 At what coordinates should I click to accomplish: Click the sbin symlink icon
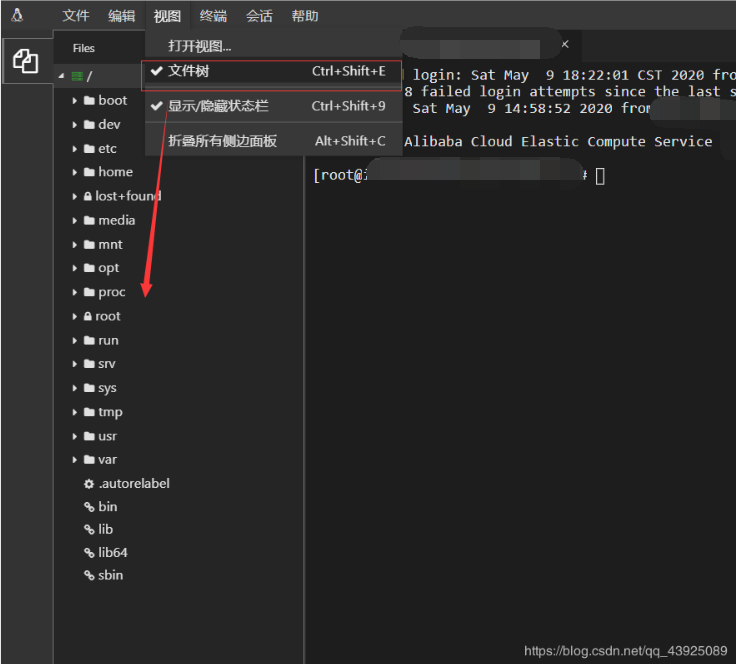click(89, 575)
